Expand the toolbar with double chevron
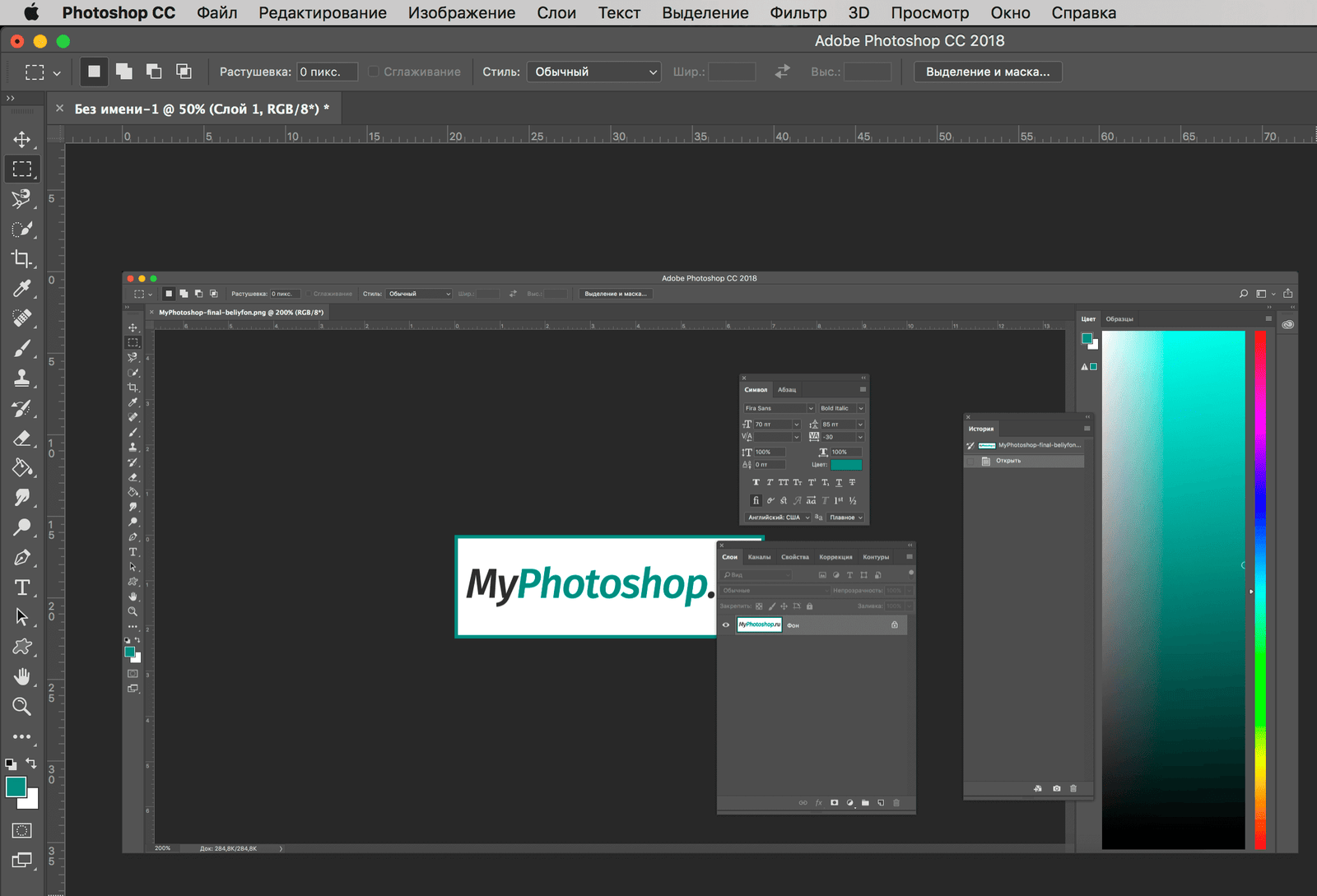 point(11,98)
